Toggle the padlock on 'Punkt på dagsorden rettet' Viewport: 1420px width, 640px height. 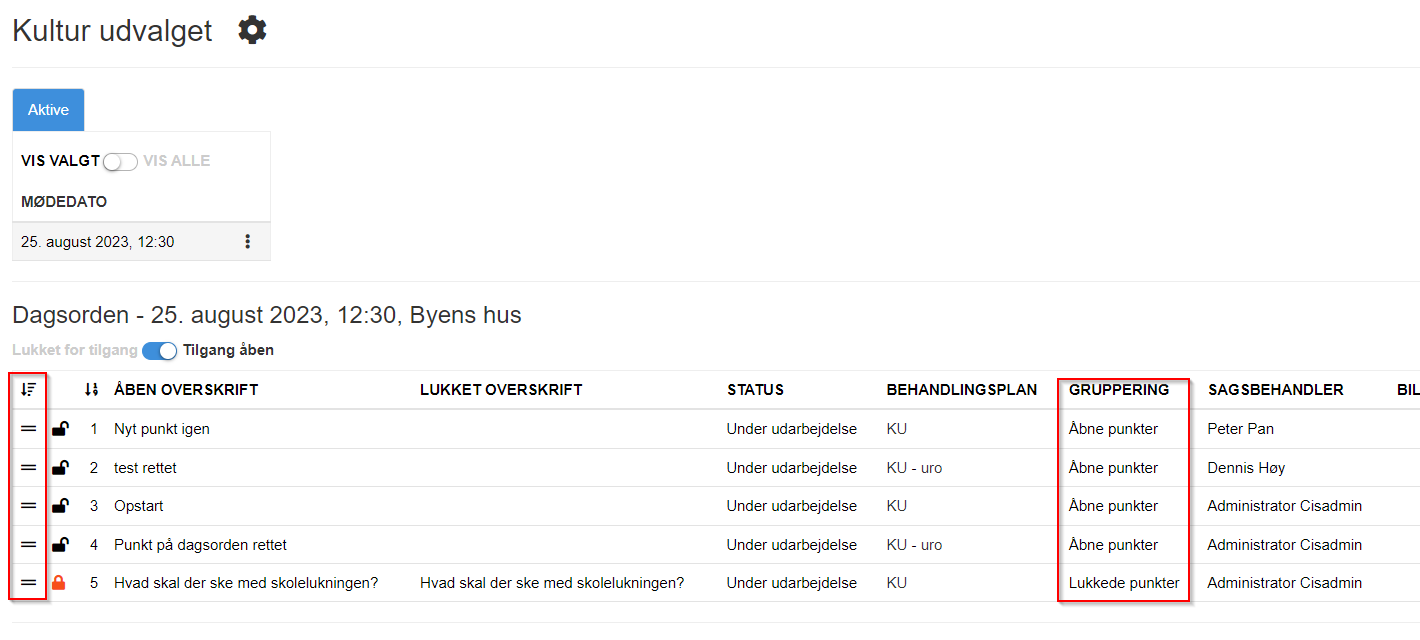61,544
